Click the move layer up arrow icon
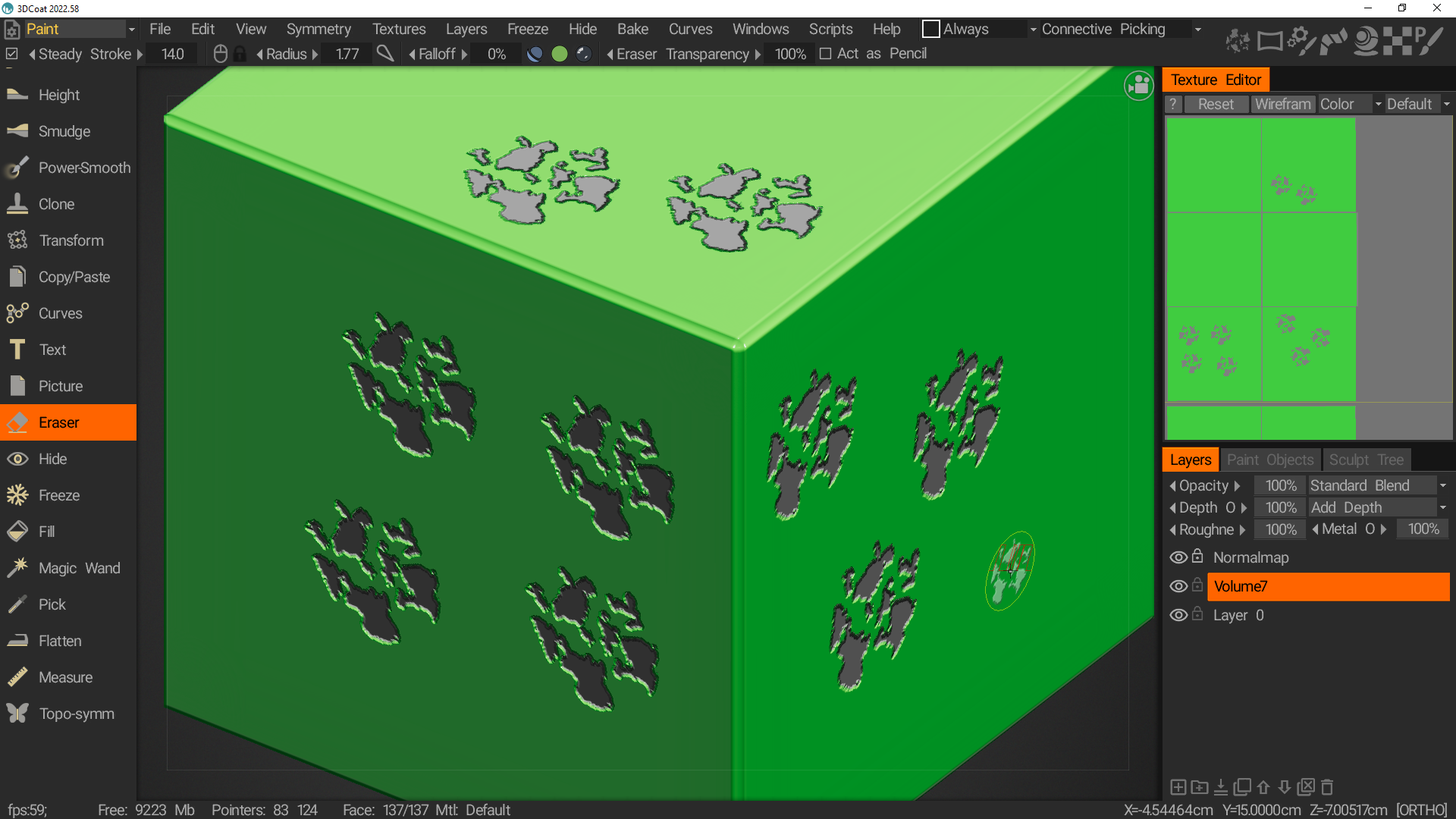 click(1263, 787)
